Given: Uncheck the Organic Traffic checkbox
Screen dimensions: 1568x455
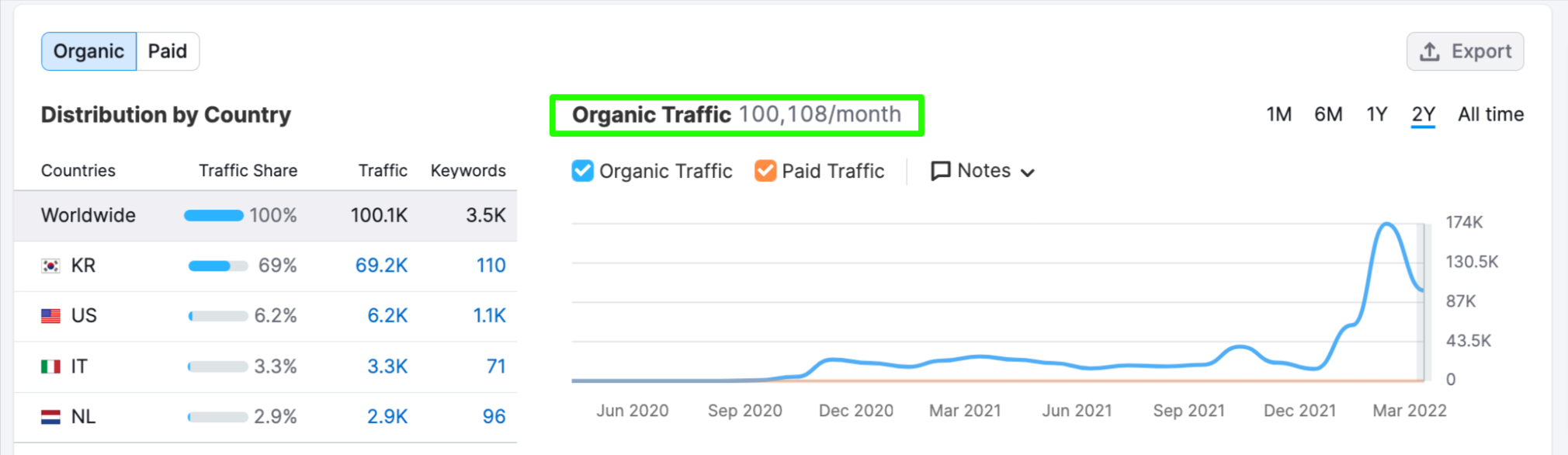Looking at the screenshot, I should 582,170.
